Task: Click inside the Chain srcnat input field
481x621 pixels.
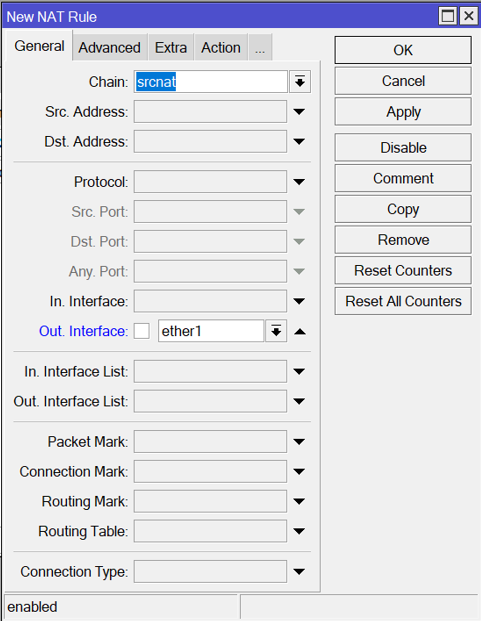Action: 211,82
